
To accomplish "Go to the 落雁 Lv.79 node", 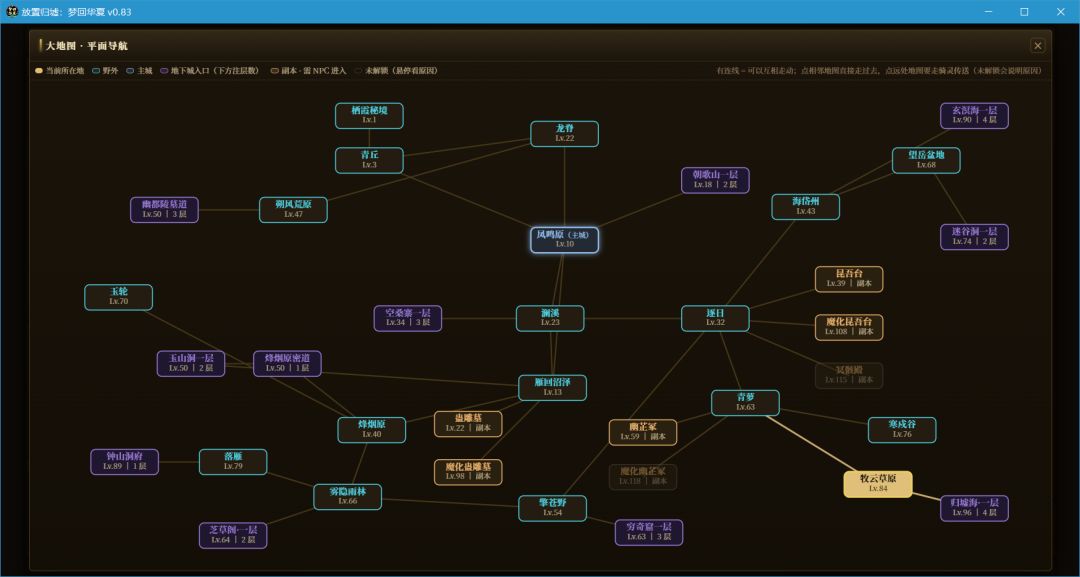I will click(x=233, y=462).
